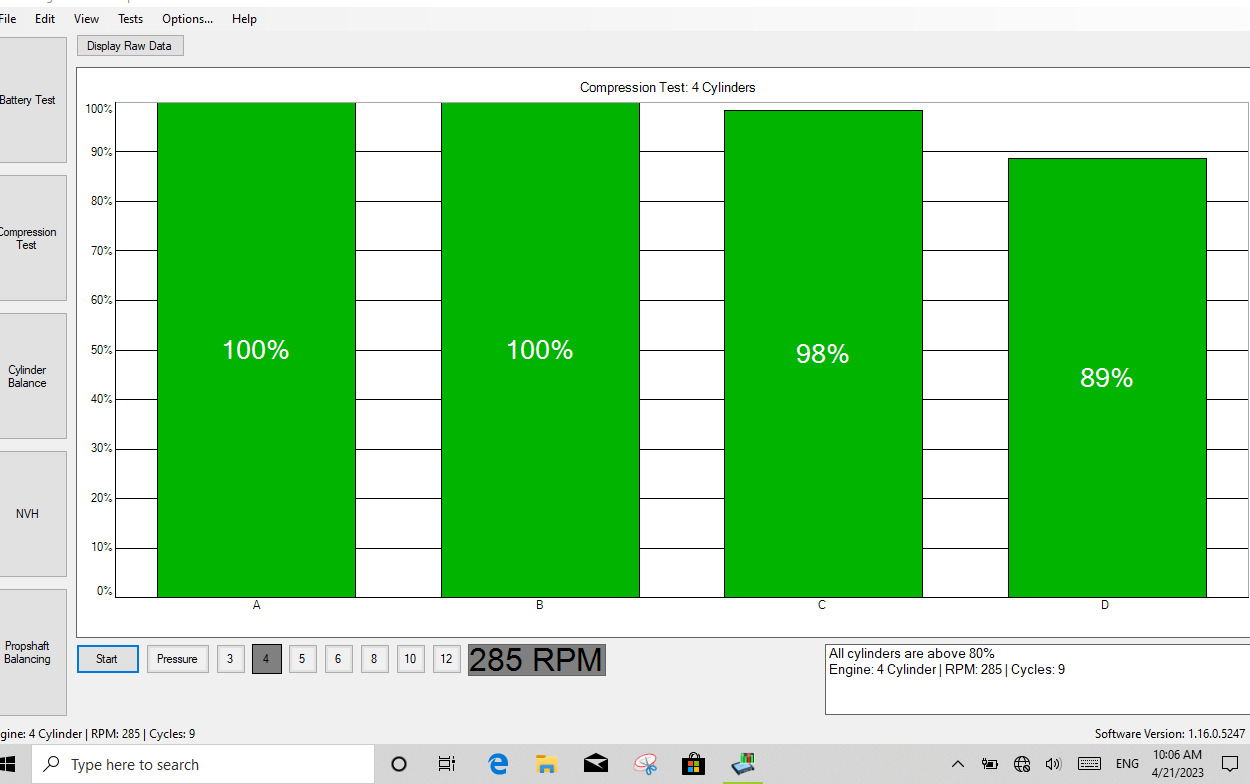Screen dimensions: 1250x784
Task: Click the 100% label on bar B
Action: point(540,350)
